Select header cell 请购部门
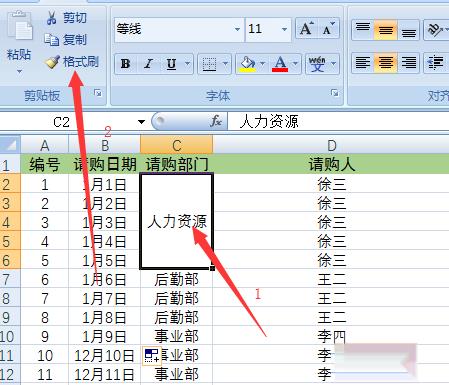The image size is (449, 385). coord(176,164)
